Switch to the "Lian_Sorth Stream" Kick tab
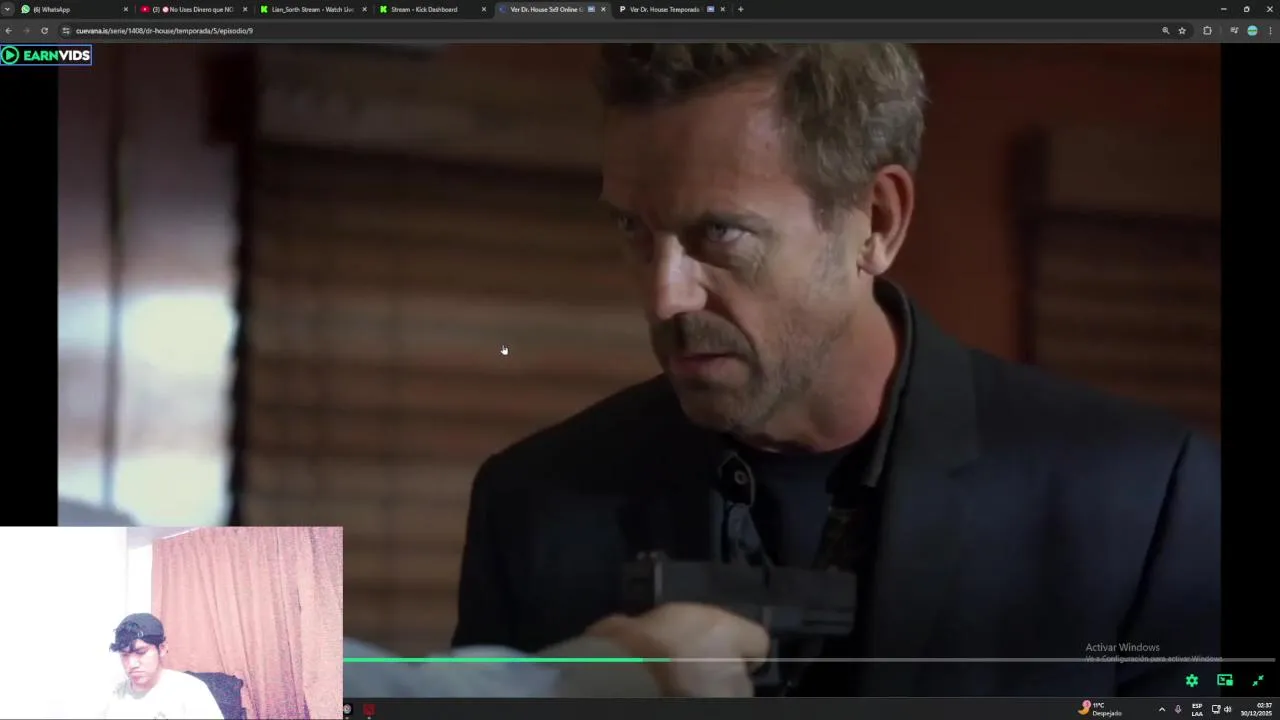 (x=312, y=9)
